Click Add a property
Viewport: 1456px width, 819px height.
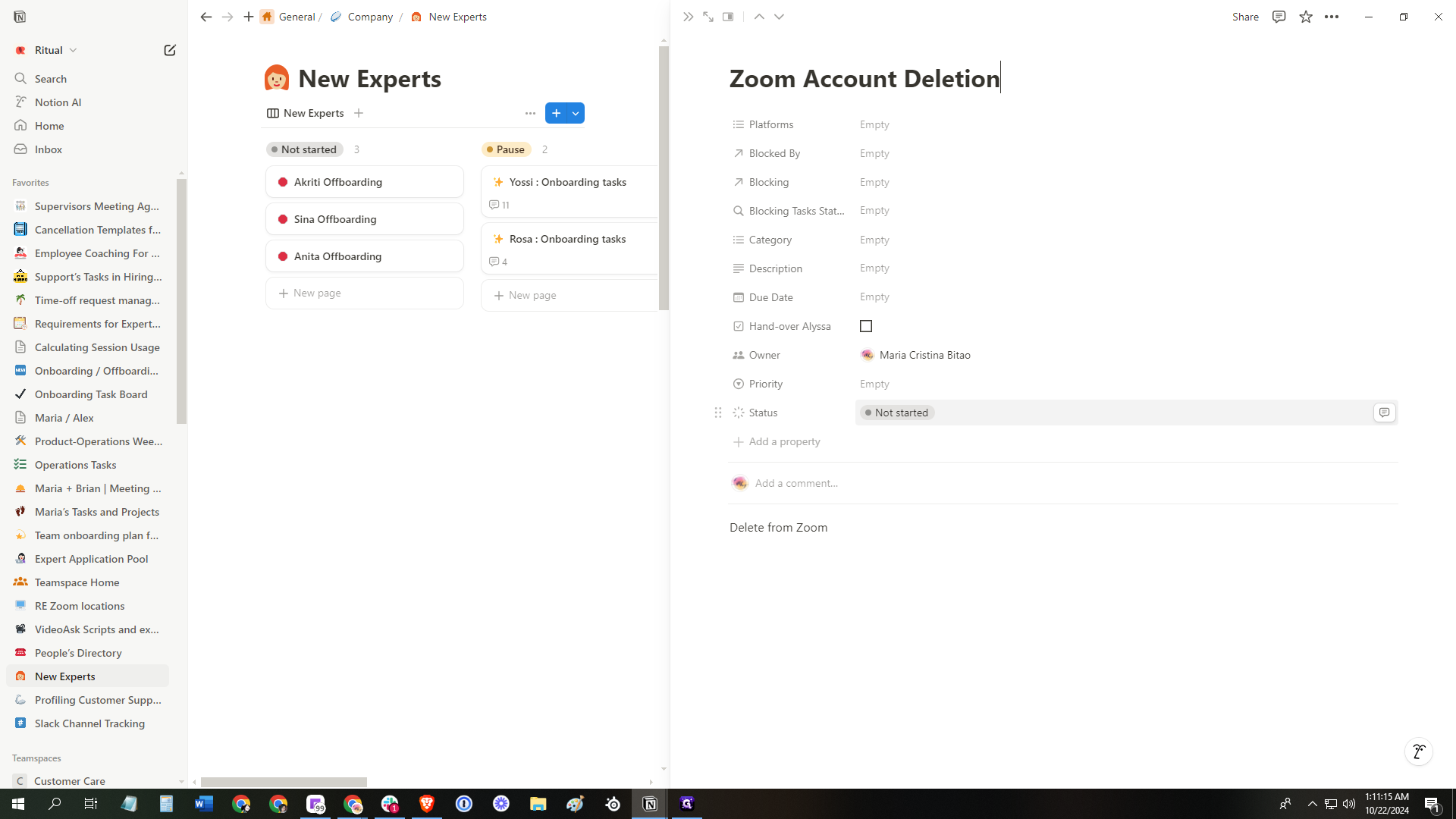click(x=777, y=441)
